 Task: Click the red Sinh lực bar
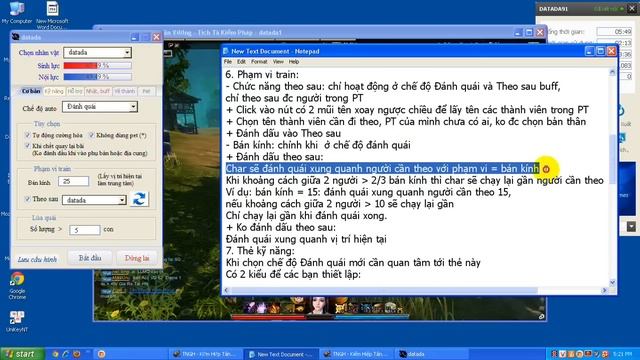(98, 65)
